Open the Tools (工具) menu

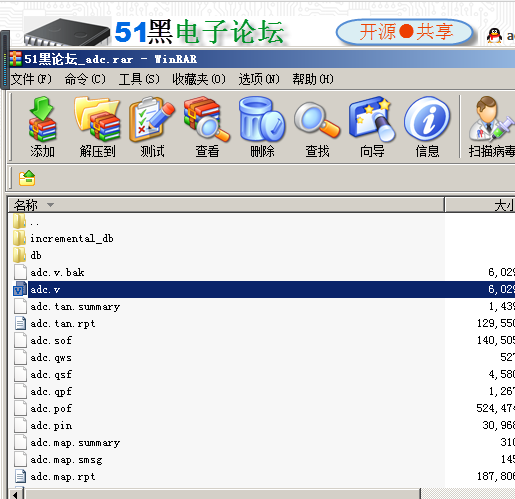(139, 79)
